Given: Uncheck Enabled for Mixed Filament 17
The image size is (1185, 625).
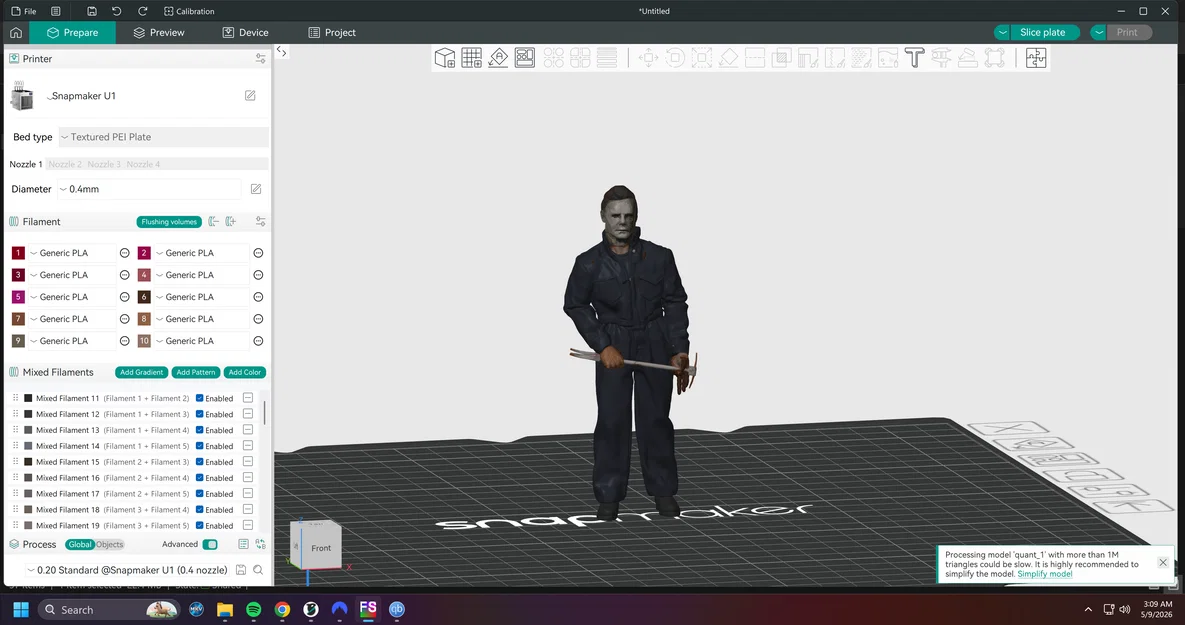Looking at the screenshot, I should (x=200, y=494).
